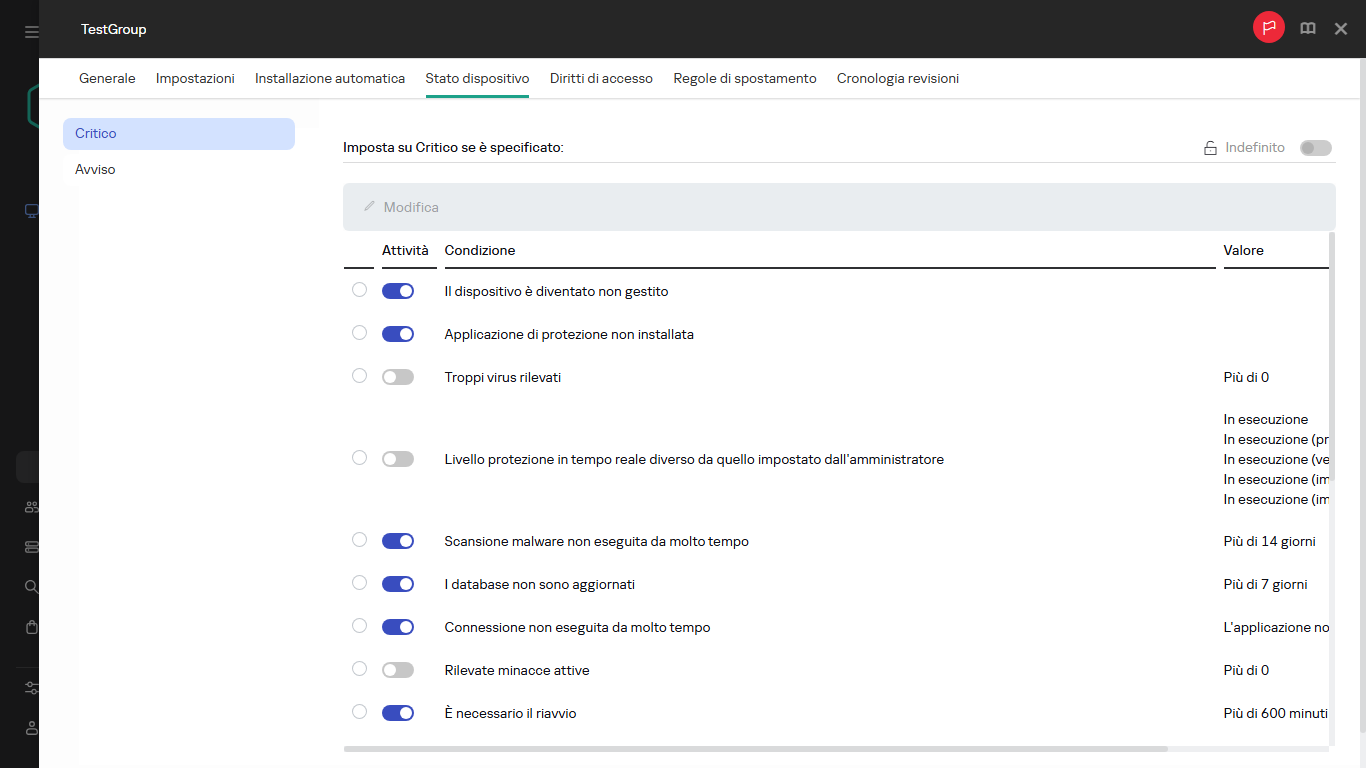
Task: Open the settings sliders icon in the sidebar
Action: click(x=30, y=688)
